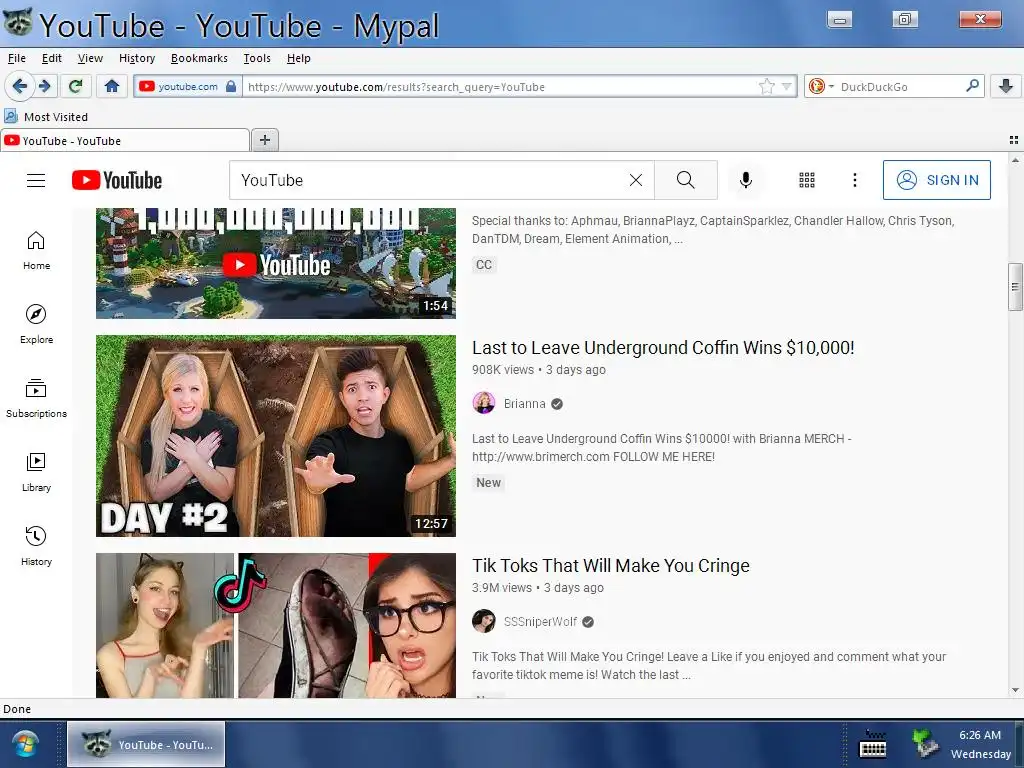Open the Tik Toks cringe video thumbnail

(276, 625)
